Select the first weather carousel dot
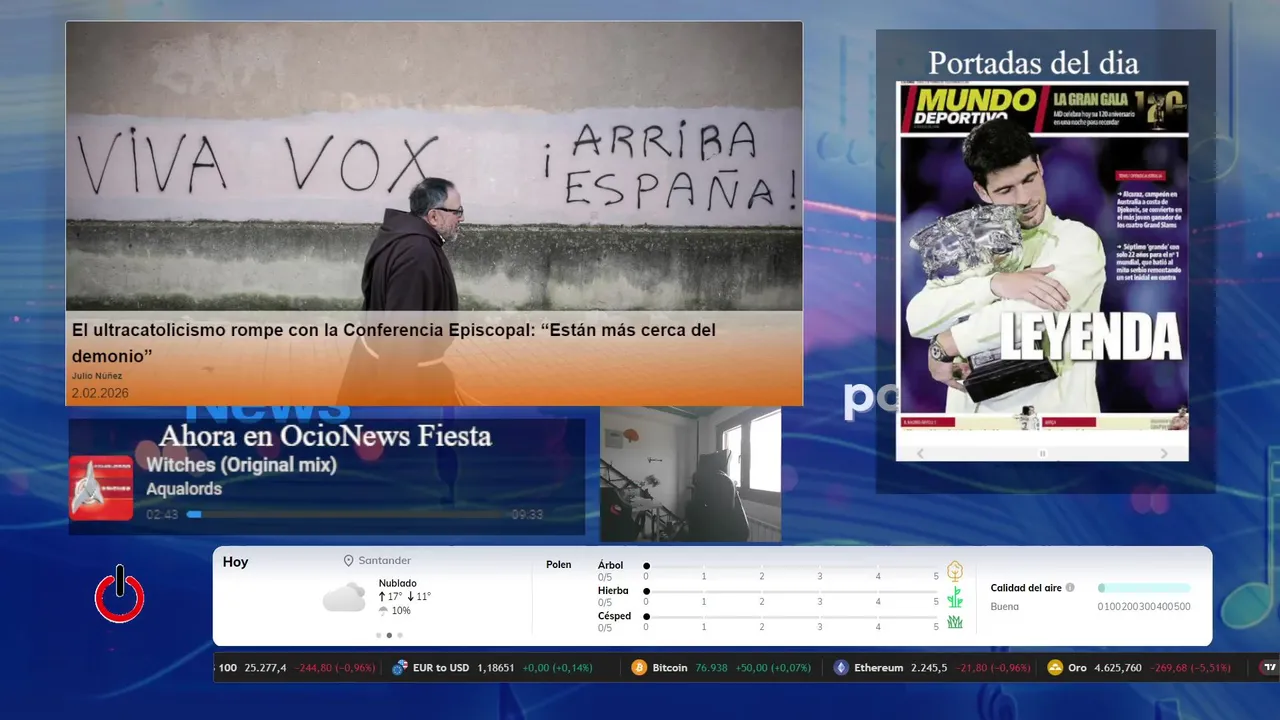 378,635
